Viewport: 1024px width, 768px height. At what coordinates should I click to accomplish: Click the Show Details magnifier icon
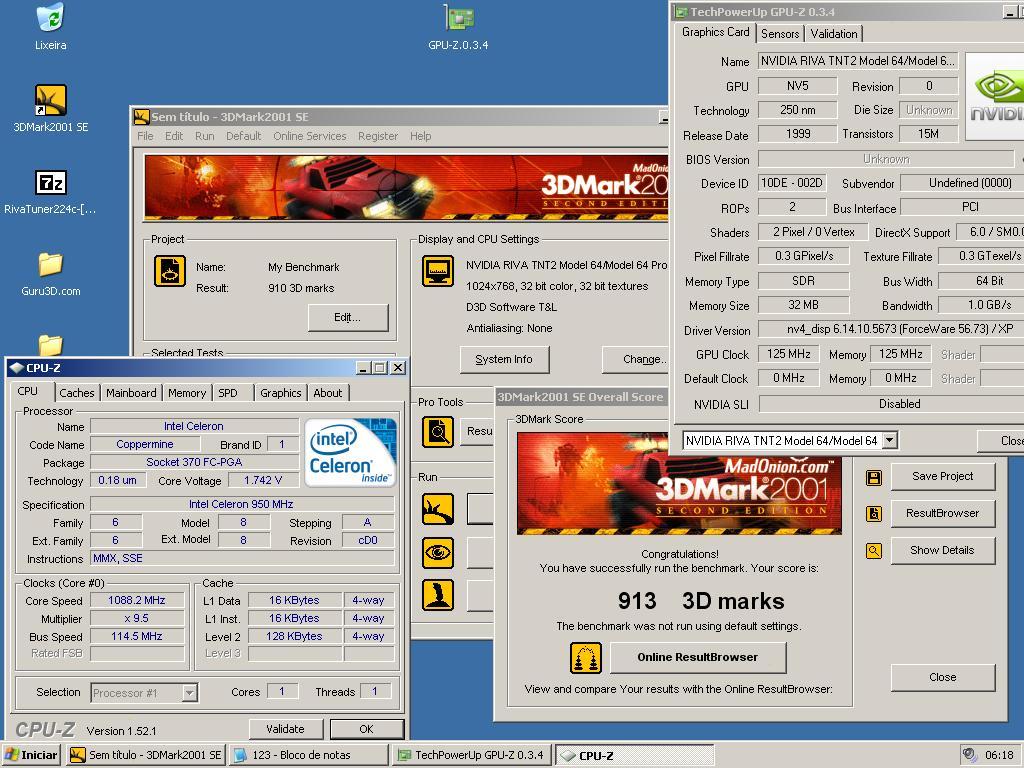tap(874, 551)
